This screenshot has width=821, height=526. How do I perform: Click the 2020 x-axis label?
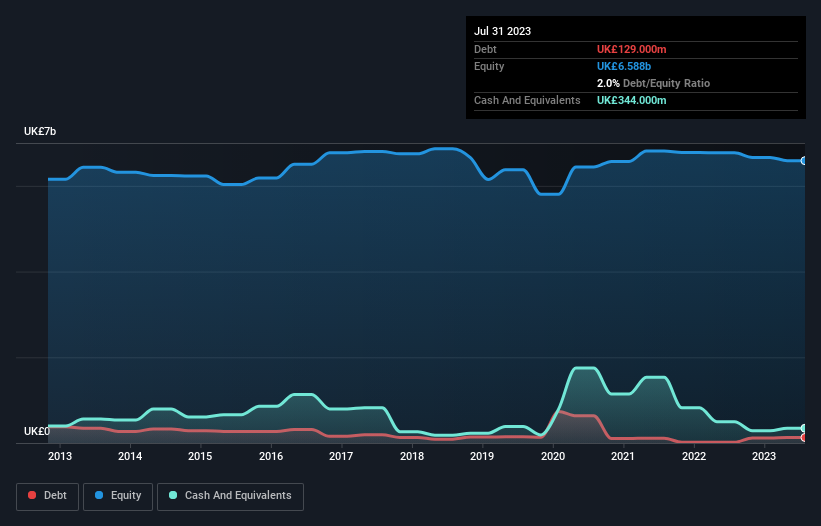click(553, 456)
